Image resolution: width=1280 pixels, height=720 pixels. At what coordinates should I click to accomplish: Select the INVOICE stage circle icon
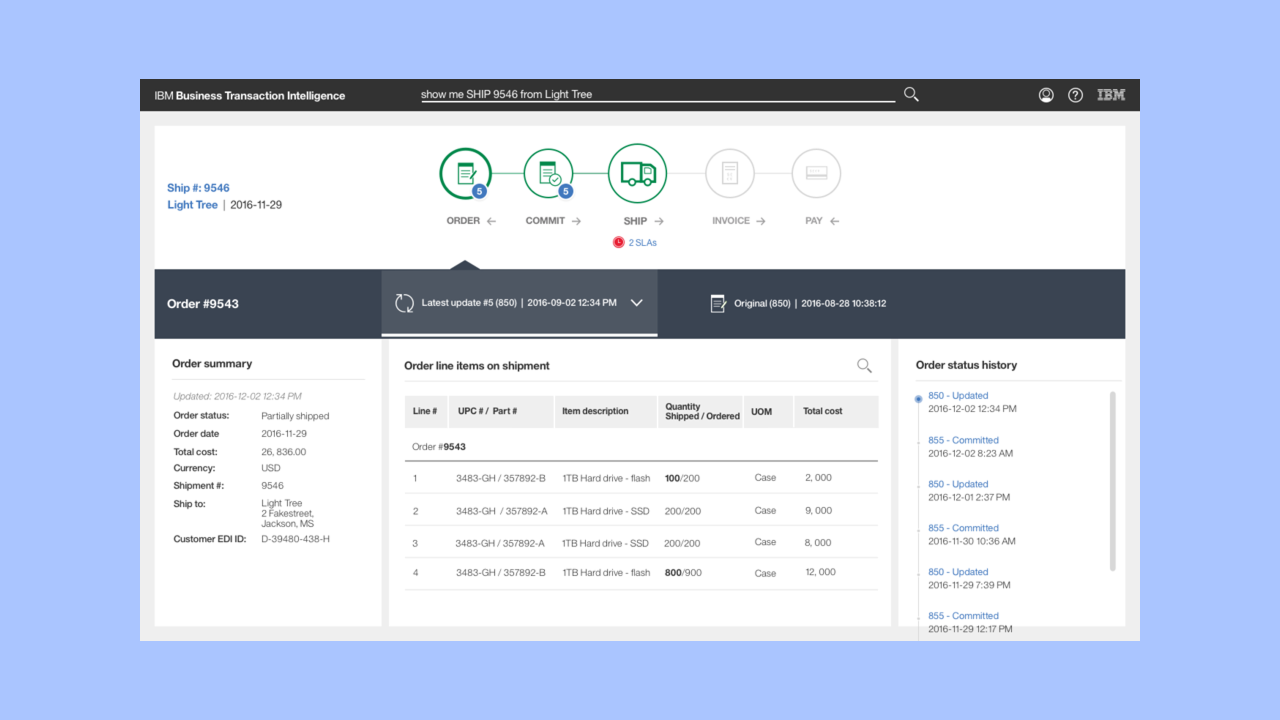pos(730,173)
